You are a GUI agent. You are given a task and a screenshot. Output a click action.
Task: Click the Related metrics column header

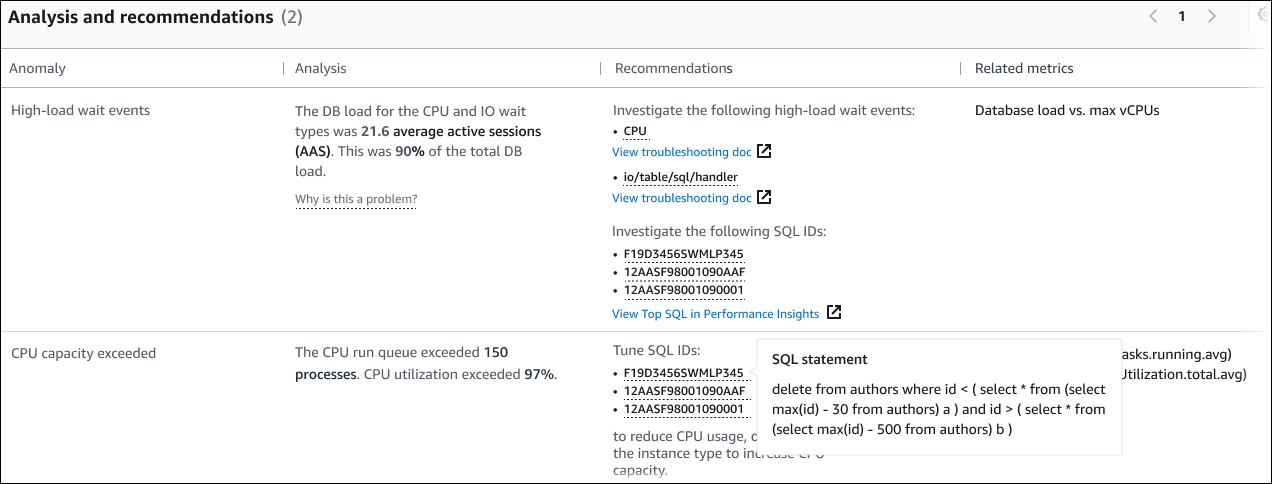tap(1024, 69)
